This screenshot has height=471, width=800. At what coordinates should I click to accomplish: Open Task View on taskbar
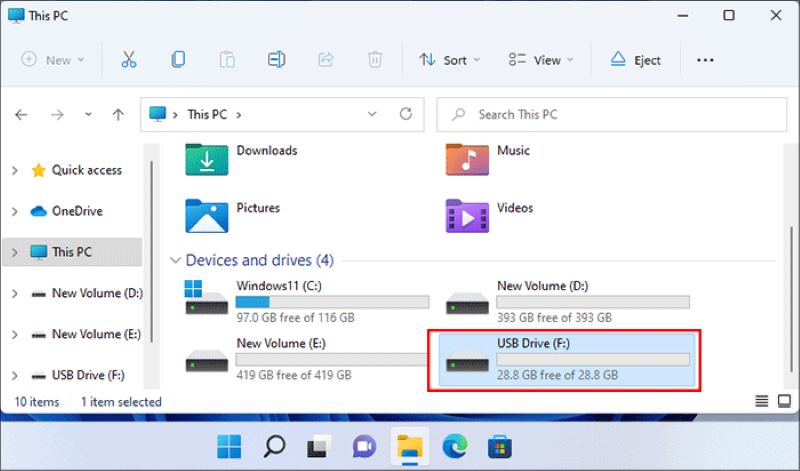319,447
